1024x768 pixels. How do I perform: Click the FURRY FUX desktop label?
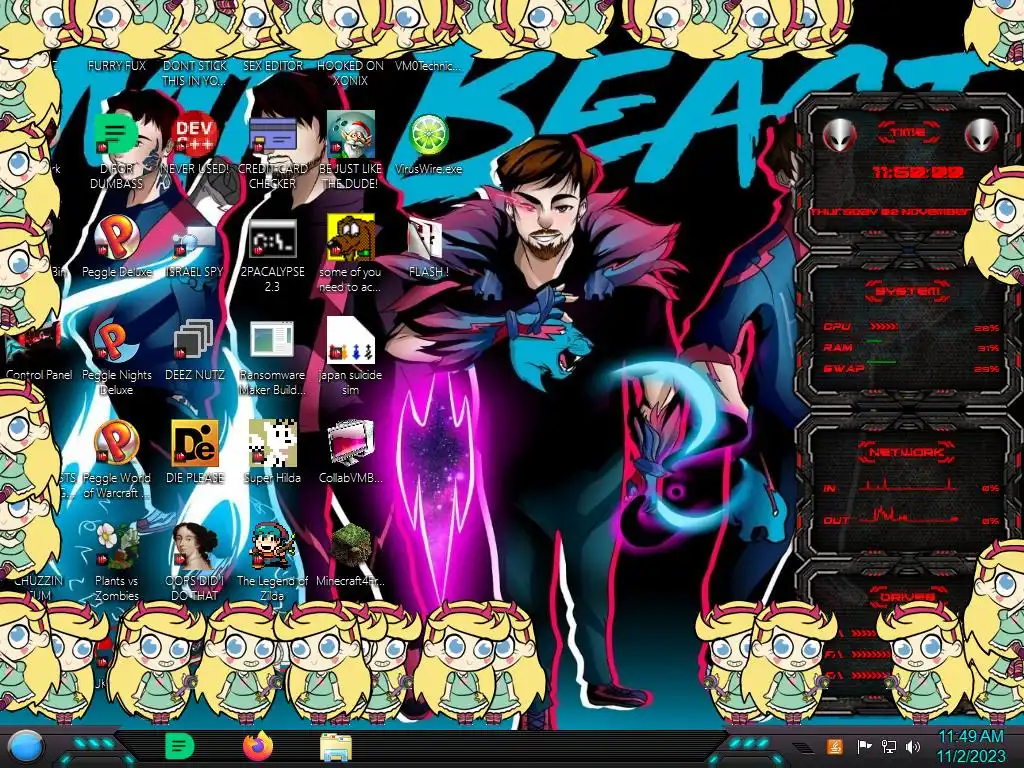[x=117, y=66]
